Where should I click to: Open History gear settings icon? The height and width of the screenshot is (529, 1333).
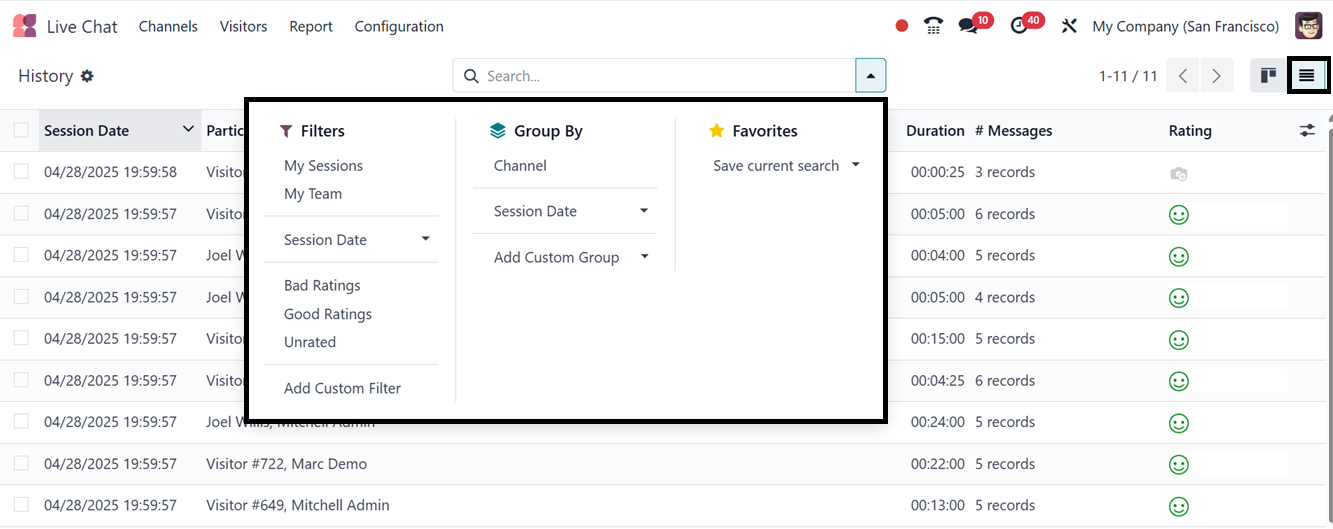[87, 76]
